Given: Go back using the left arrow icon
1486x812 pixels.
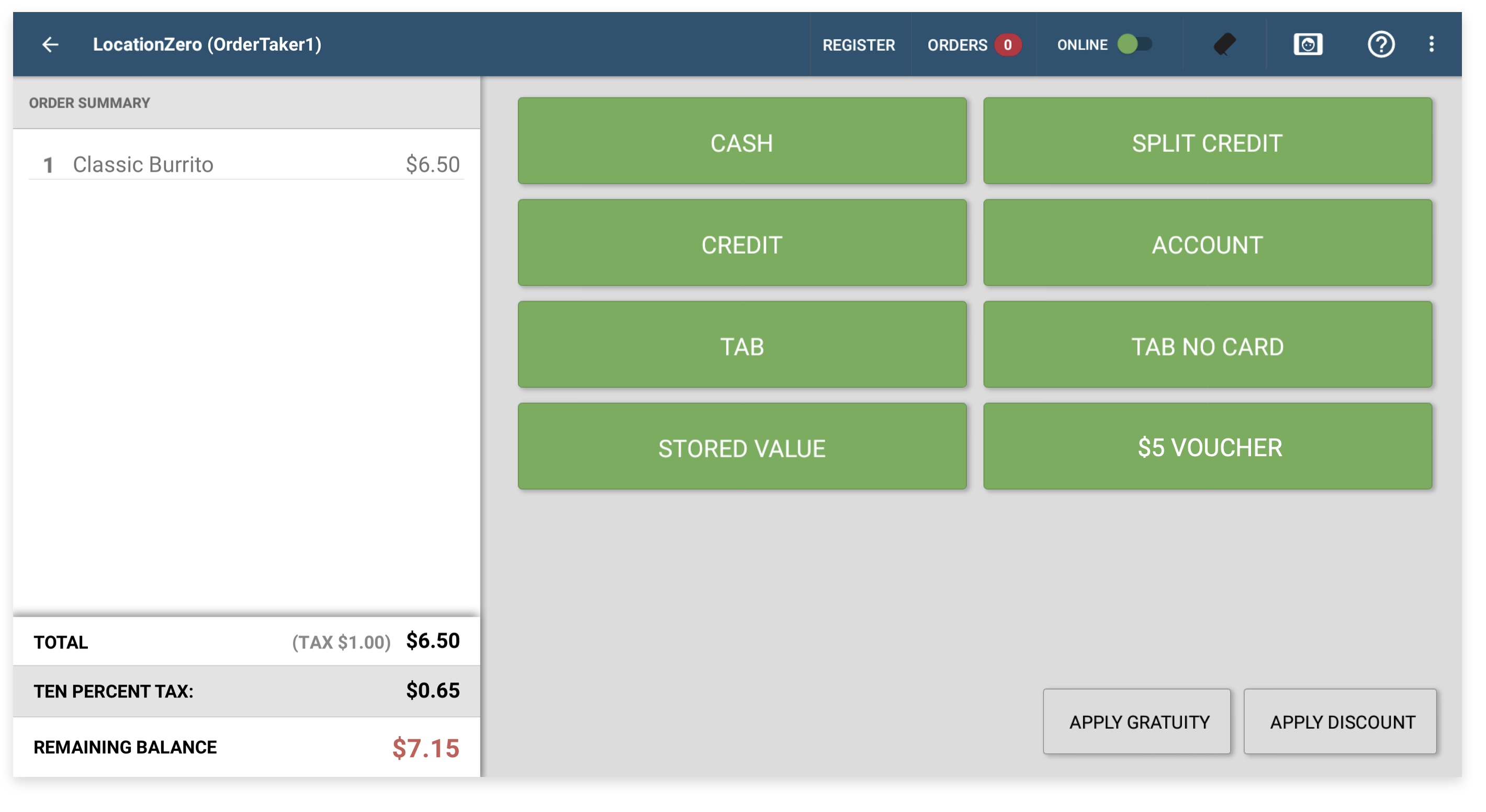Looking at the screenshot, I should [50, 44].
